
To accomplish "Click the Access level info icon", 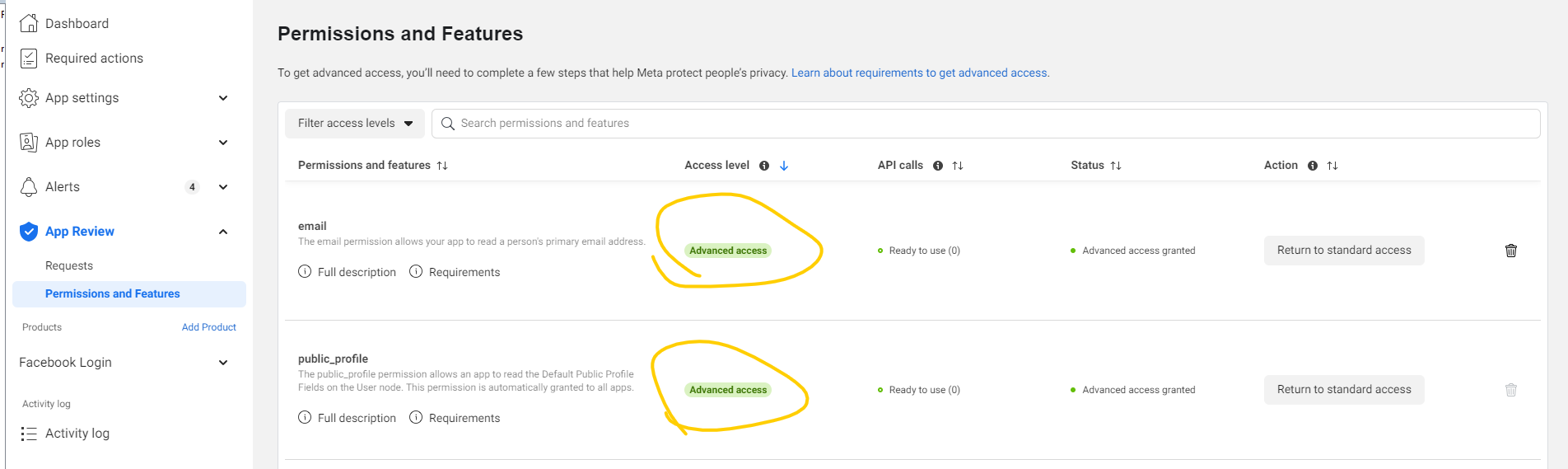I will pyautogui.click(x=764, y=166).
